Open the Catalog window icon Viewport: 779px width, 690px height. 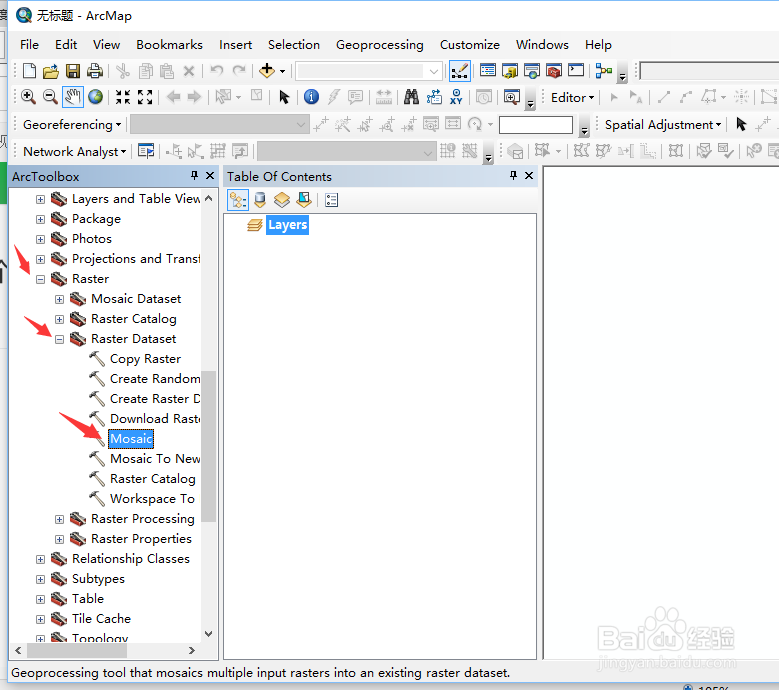tap(510, 71)
